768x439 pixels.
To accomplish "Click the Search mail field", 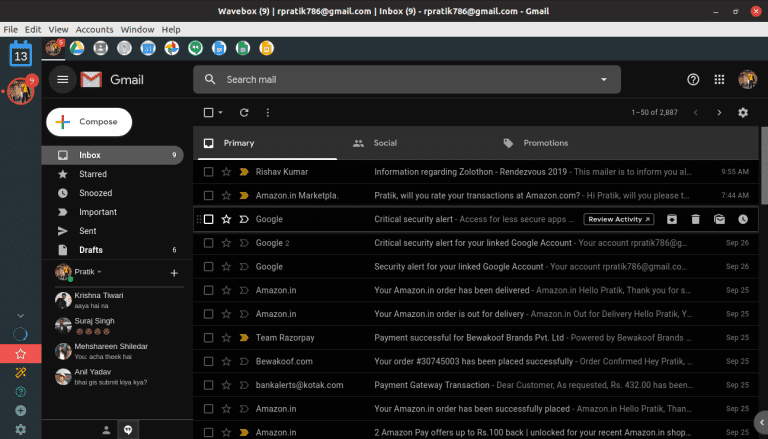I will (407, 79).
